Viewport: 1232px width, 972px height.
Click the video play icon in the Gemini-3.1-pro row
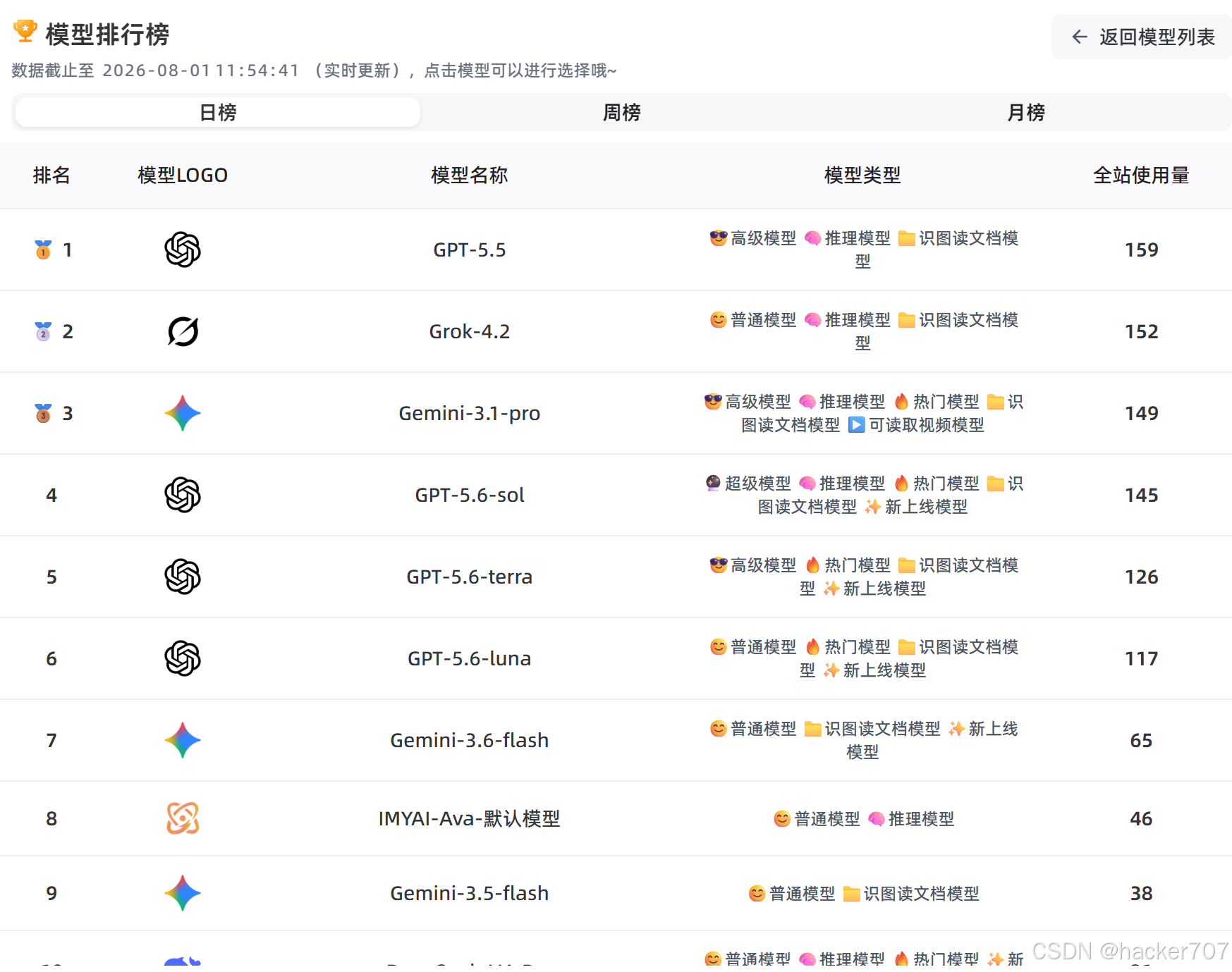click(856, 425)
